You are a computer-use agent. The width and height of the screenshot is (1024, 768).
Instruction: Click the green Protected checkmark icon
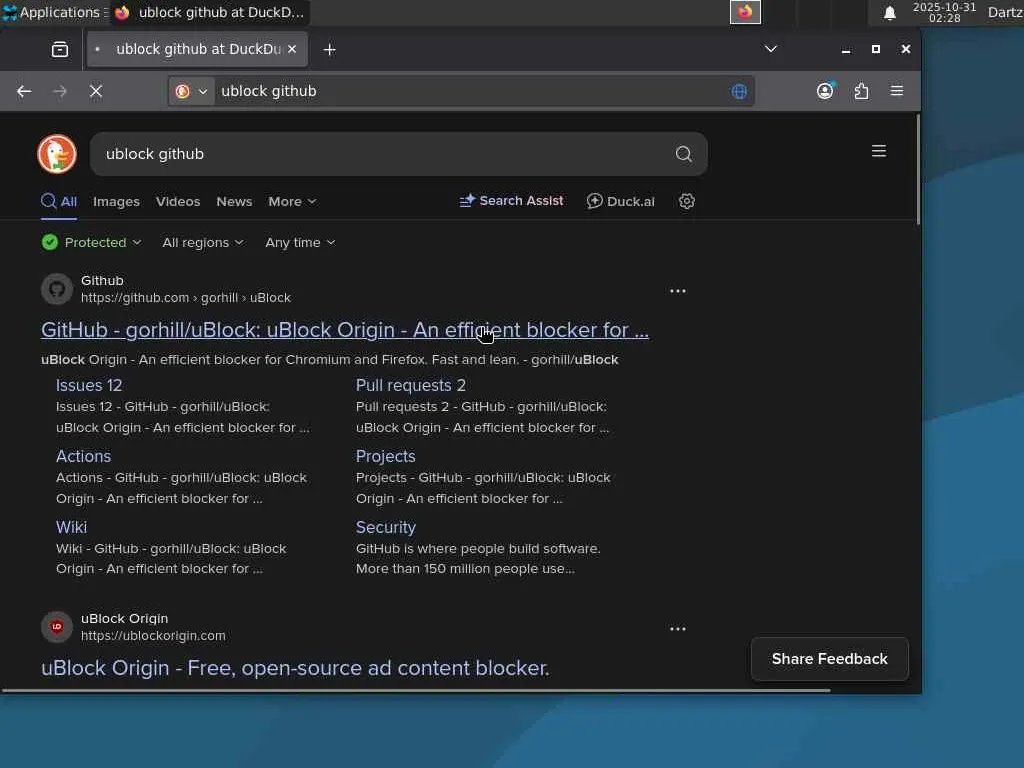tap(50, 242)
